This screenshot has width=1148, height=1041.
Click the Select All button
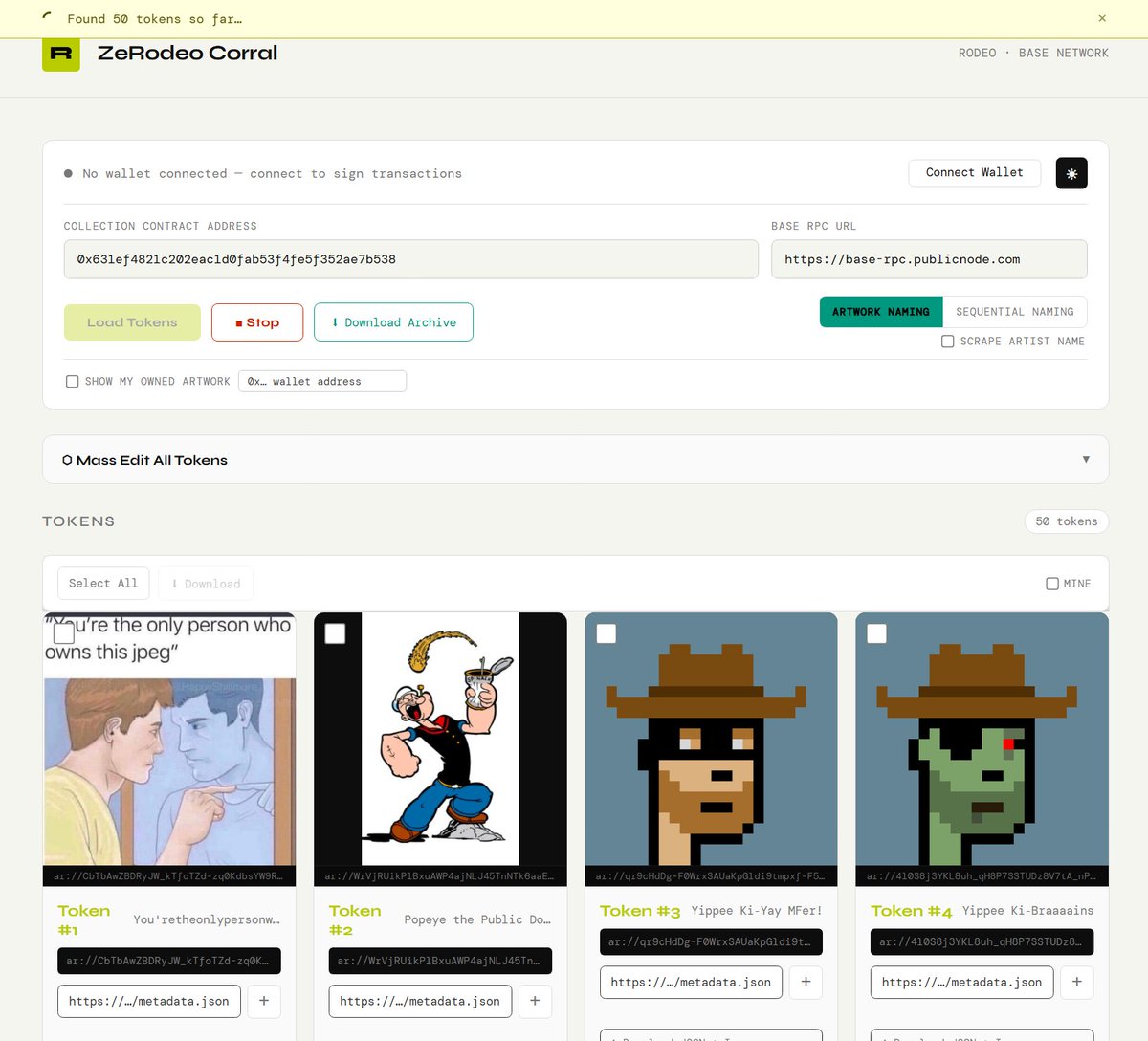click(x=103, y=584)
